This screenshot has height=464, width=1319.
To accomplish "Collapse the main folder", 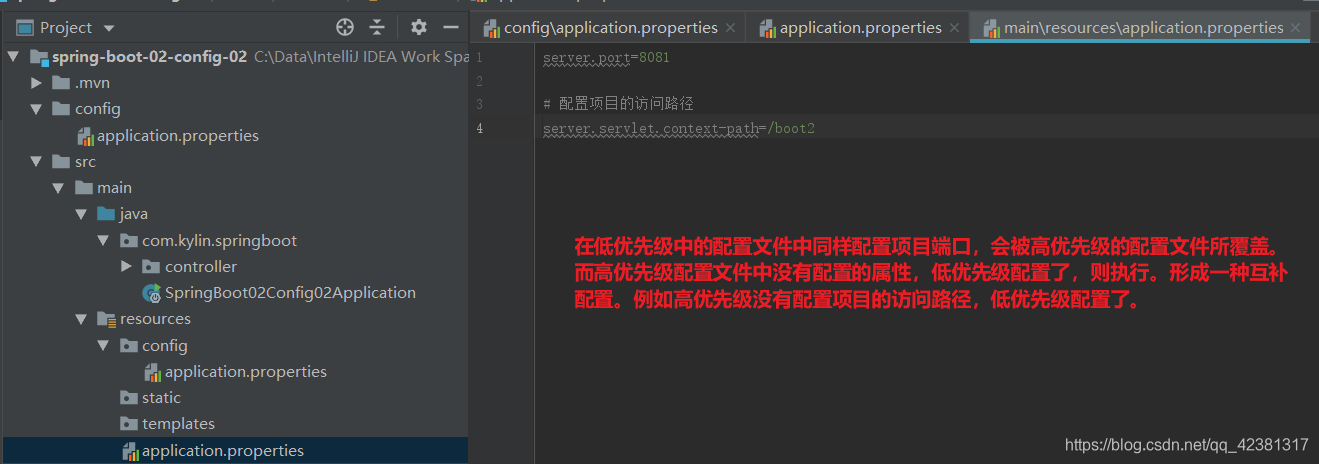I will (x=59, y=187).
